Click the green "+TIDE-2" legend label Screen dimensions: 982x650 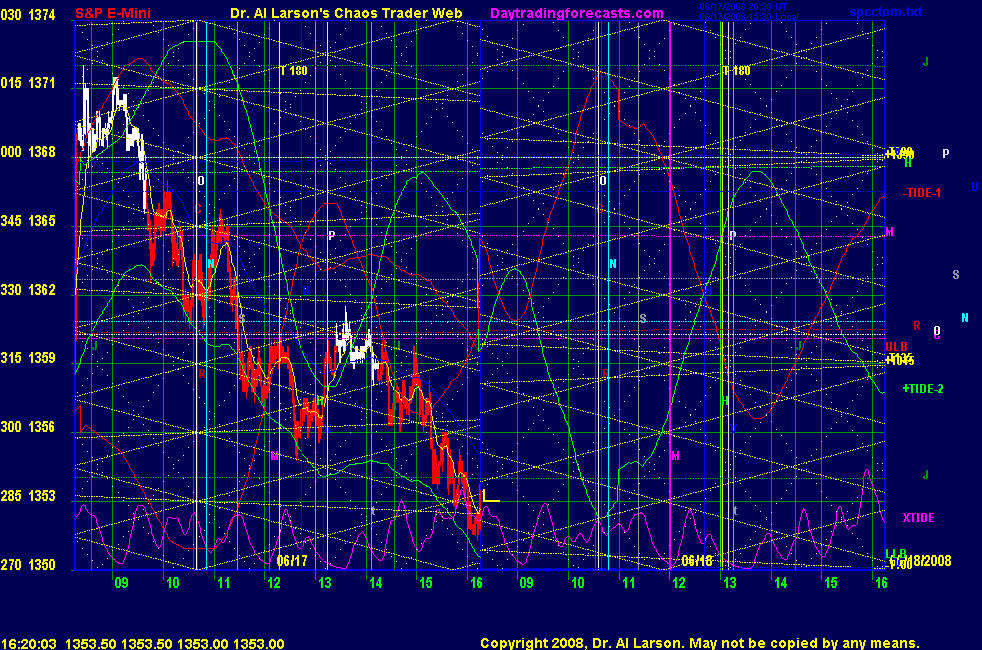(x=923, y=389)
